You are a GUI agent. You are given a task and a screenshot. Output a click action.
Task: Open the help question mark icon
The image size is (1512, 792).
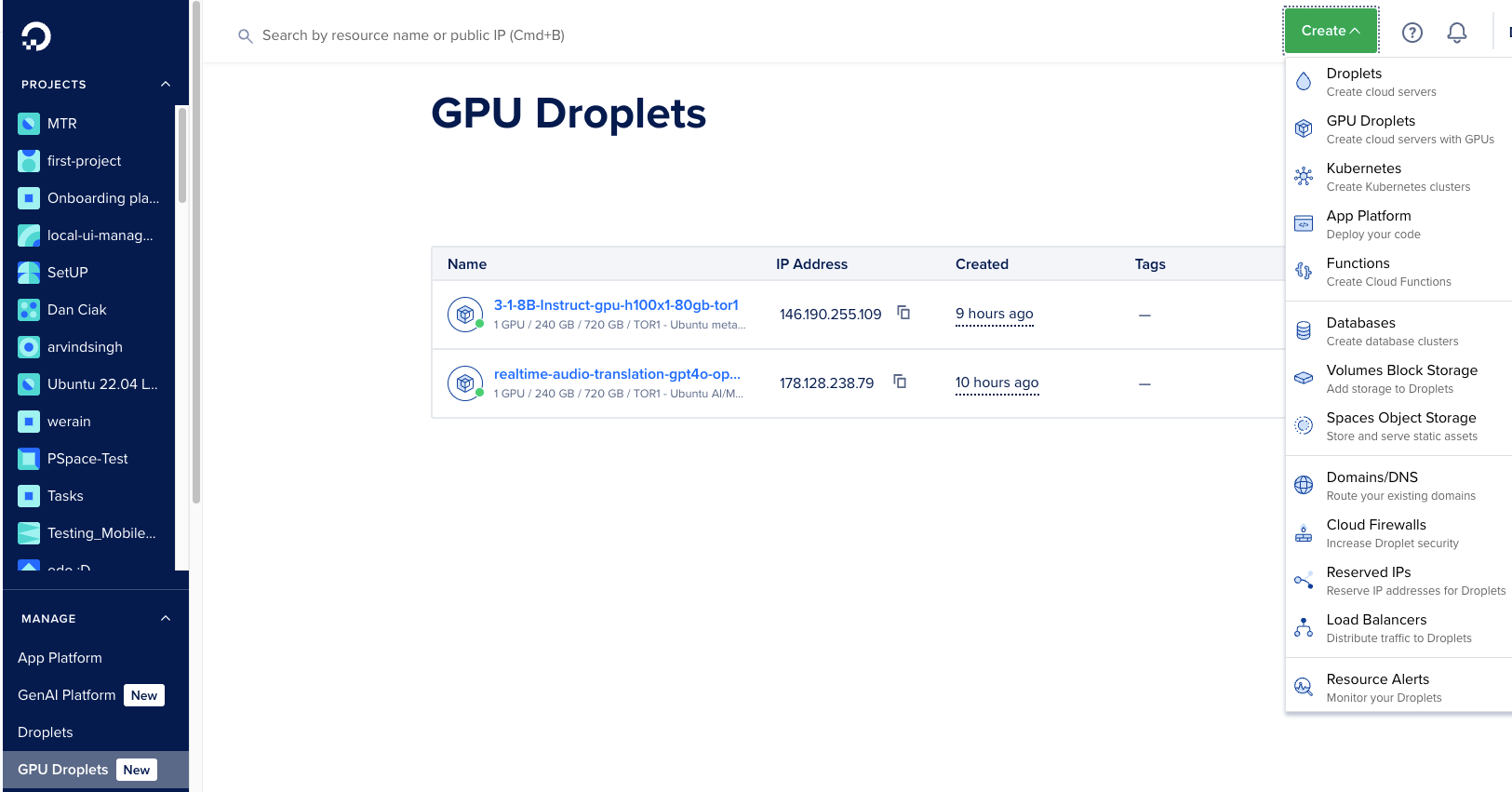(1412, 33)
